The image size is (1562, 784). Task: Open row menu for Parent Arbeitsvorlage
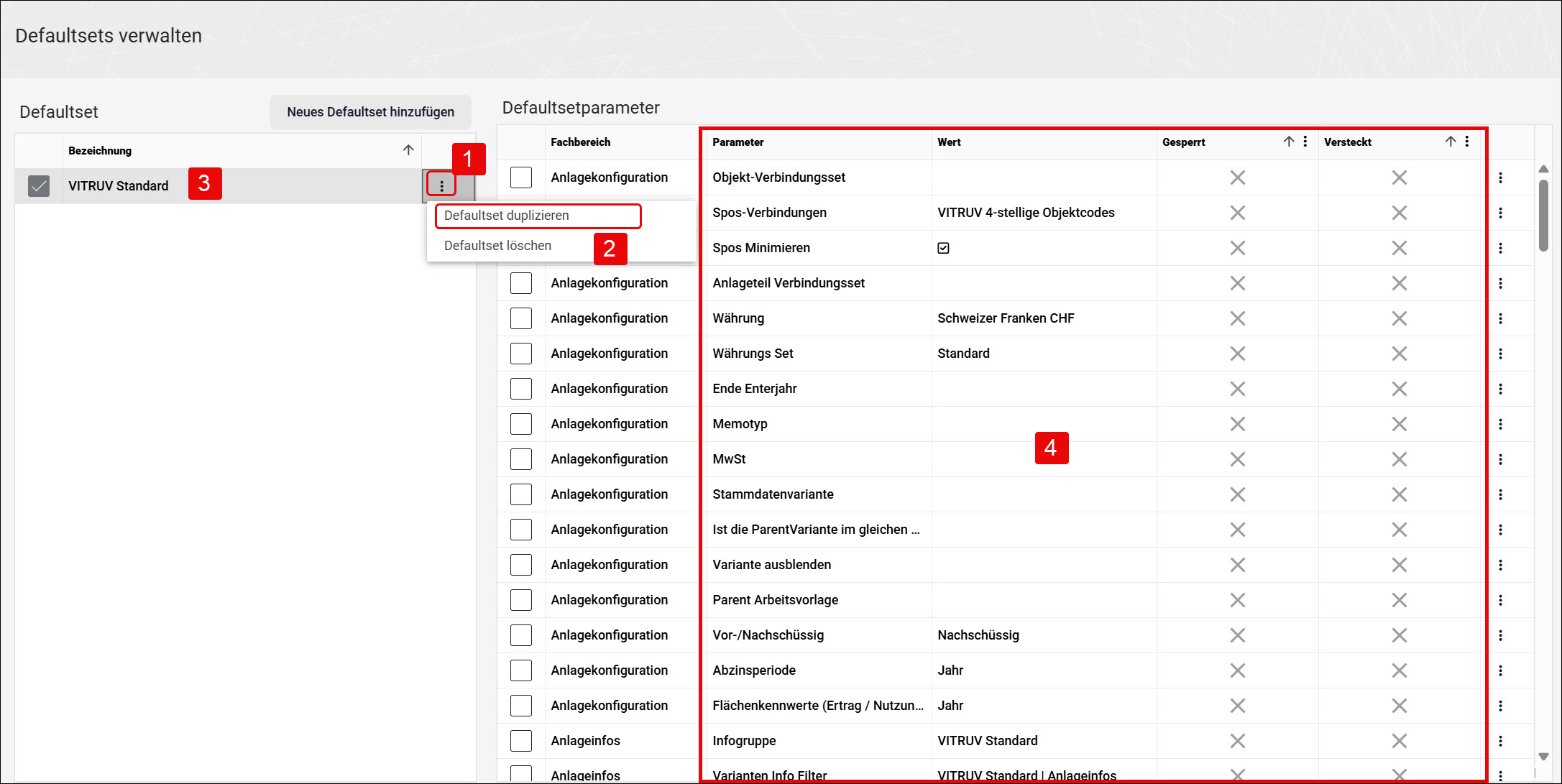tap(1500, 600)
